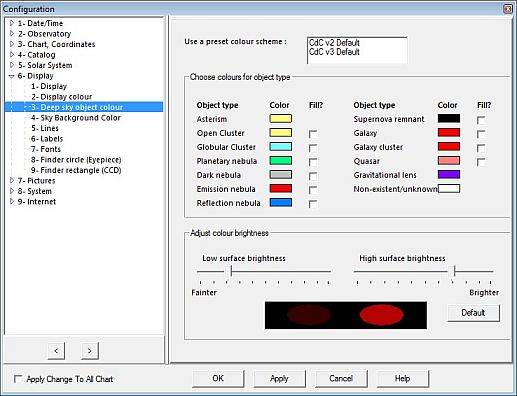This screenshot has width=517, height=396.
Task: Enable Fill for Reflection nebula
Action: tap(313, 204)
